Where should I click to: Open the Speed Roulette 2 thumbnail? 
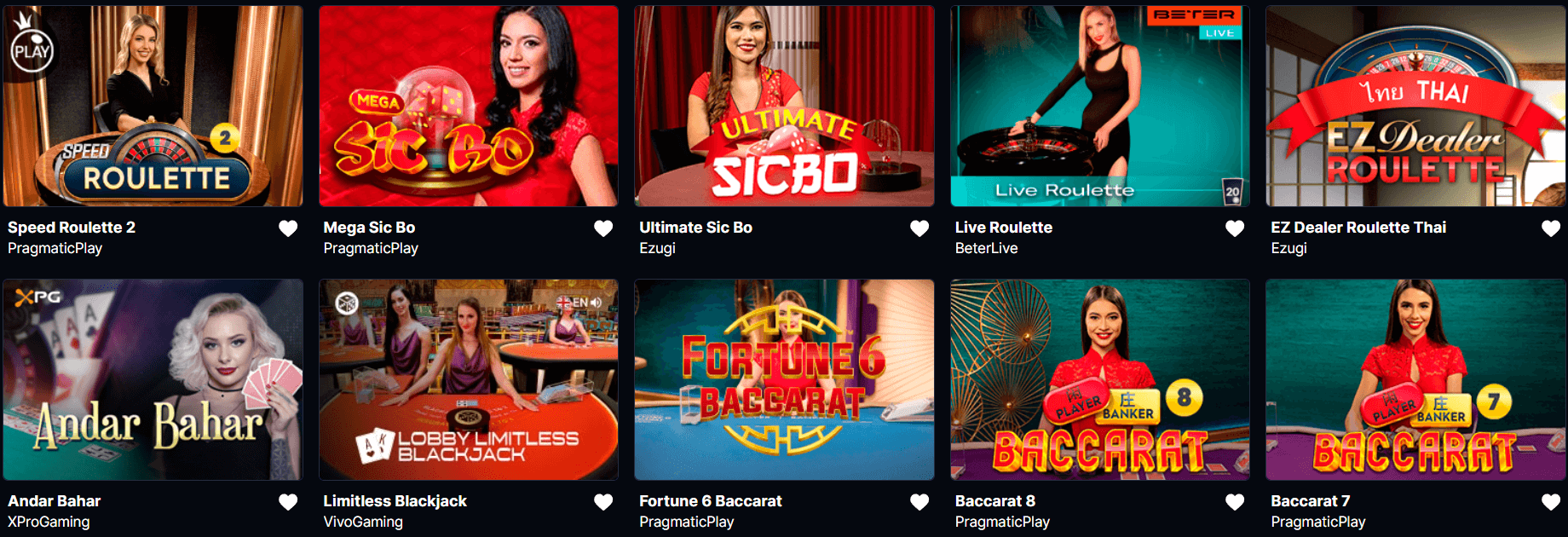coord(153,106)
